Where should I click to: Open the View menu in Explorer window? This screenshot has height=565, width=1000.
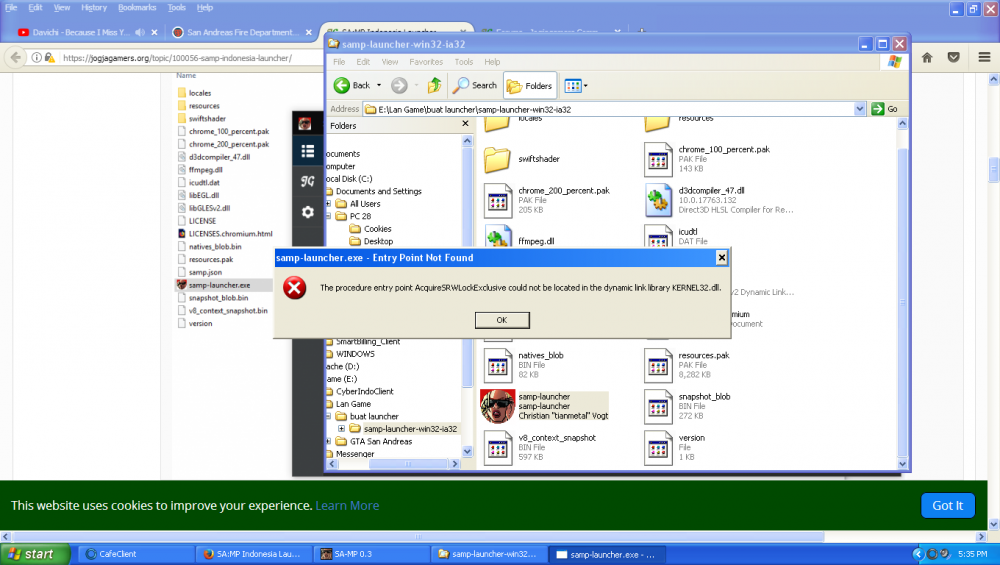click(390, 62)
